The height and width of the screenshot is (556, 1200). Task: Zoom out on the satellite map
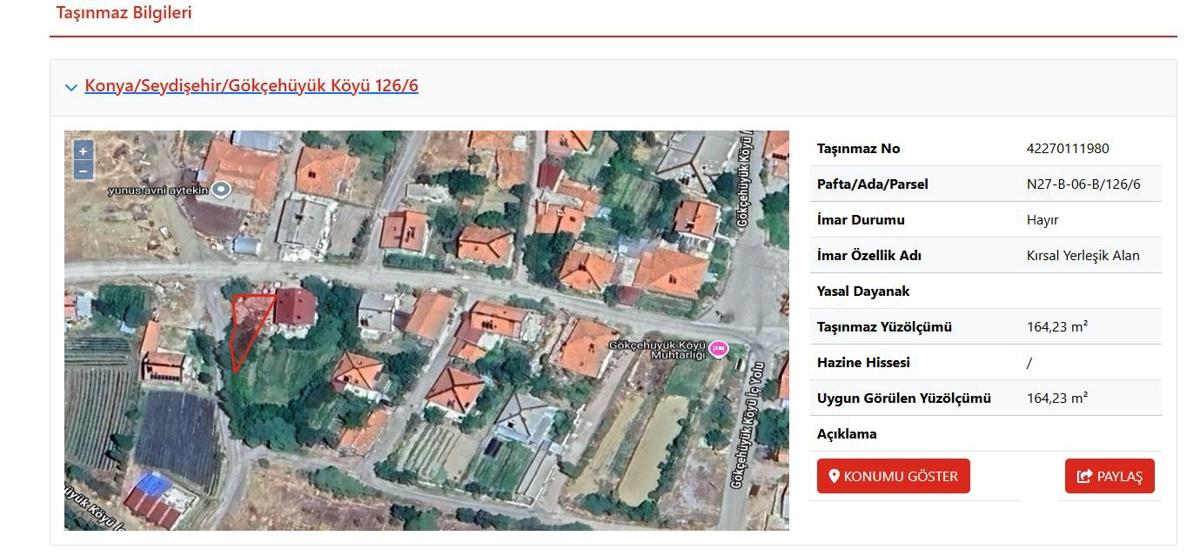[83, 170]
